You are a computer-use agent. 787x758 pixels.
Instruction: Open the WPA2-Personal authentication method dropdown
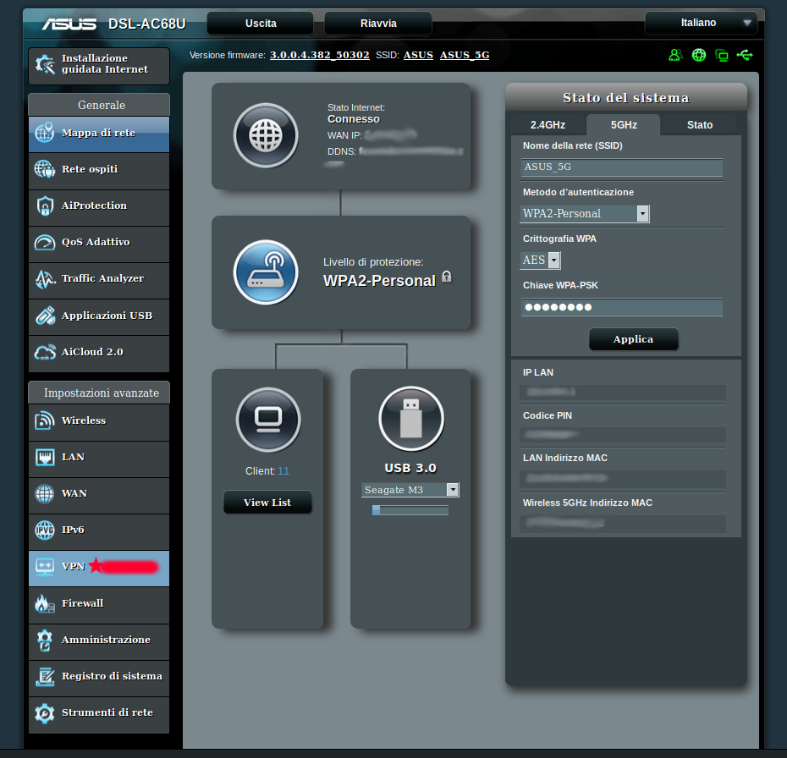(585, 213)
